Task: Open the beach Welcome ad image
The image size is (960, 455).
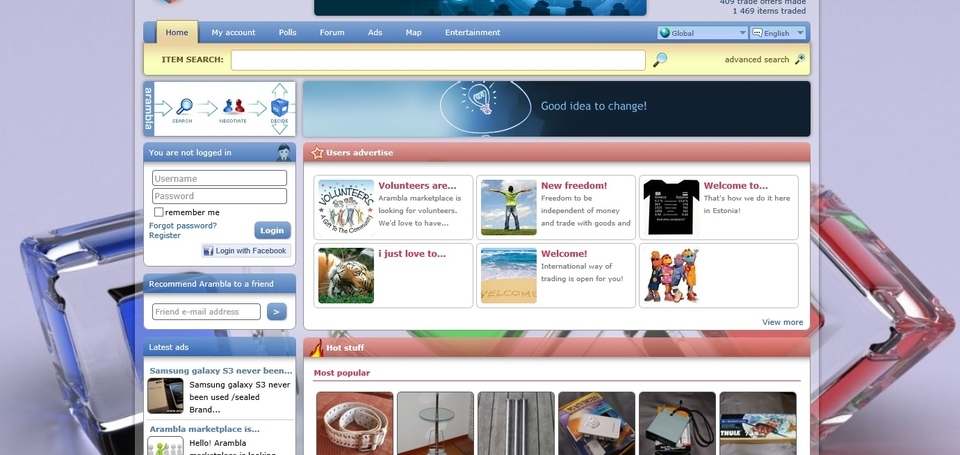Action: point(508,276)
